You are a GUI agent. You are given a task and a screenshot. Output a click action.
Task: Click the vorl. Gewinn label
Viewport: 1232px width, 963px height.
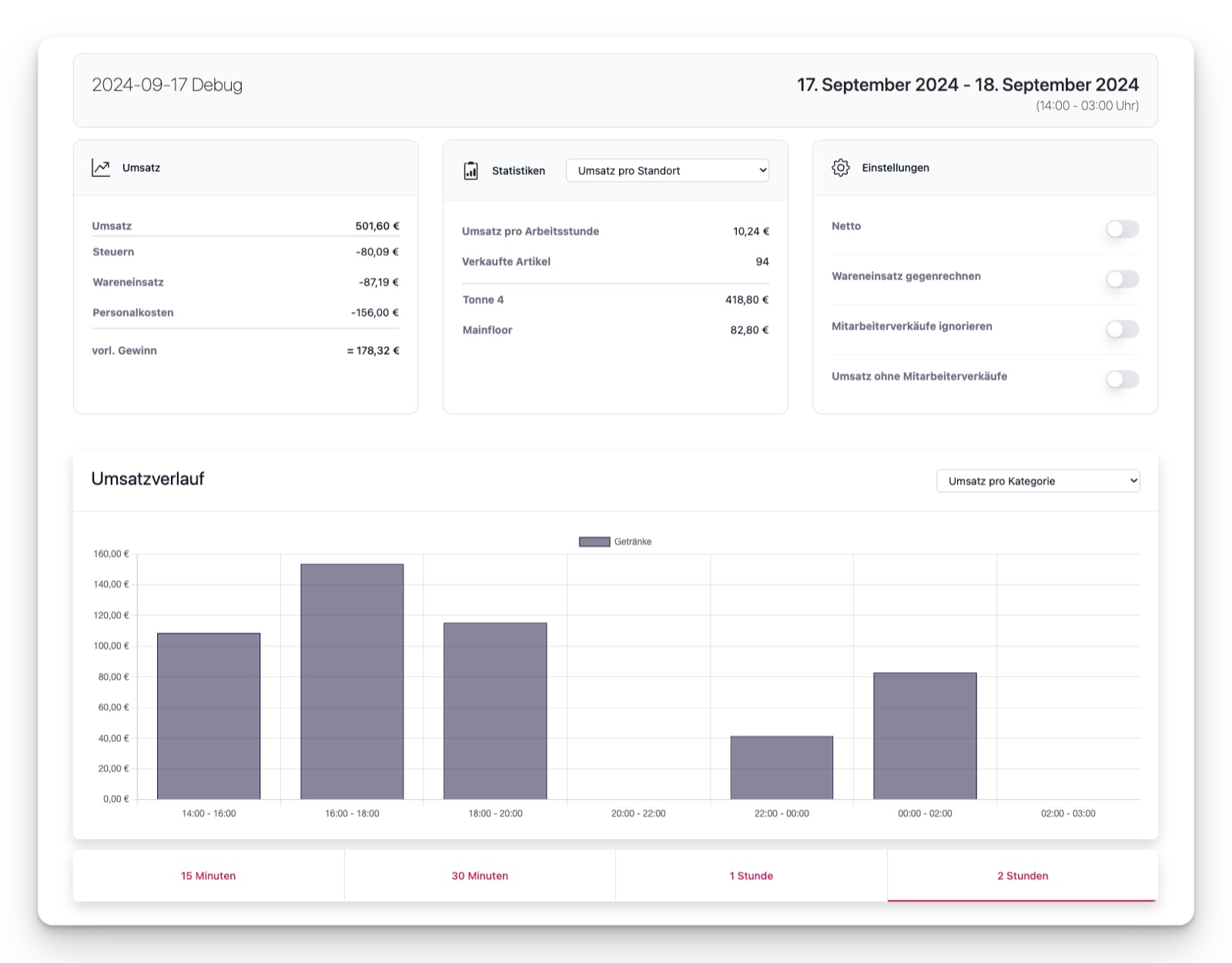[124, 350]
